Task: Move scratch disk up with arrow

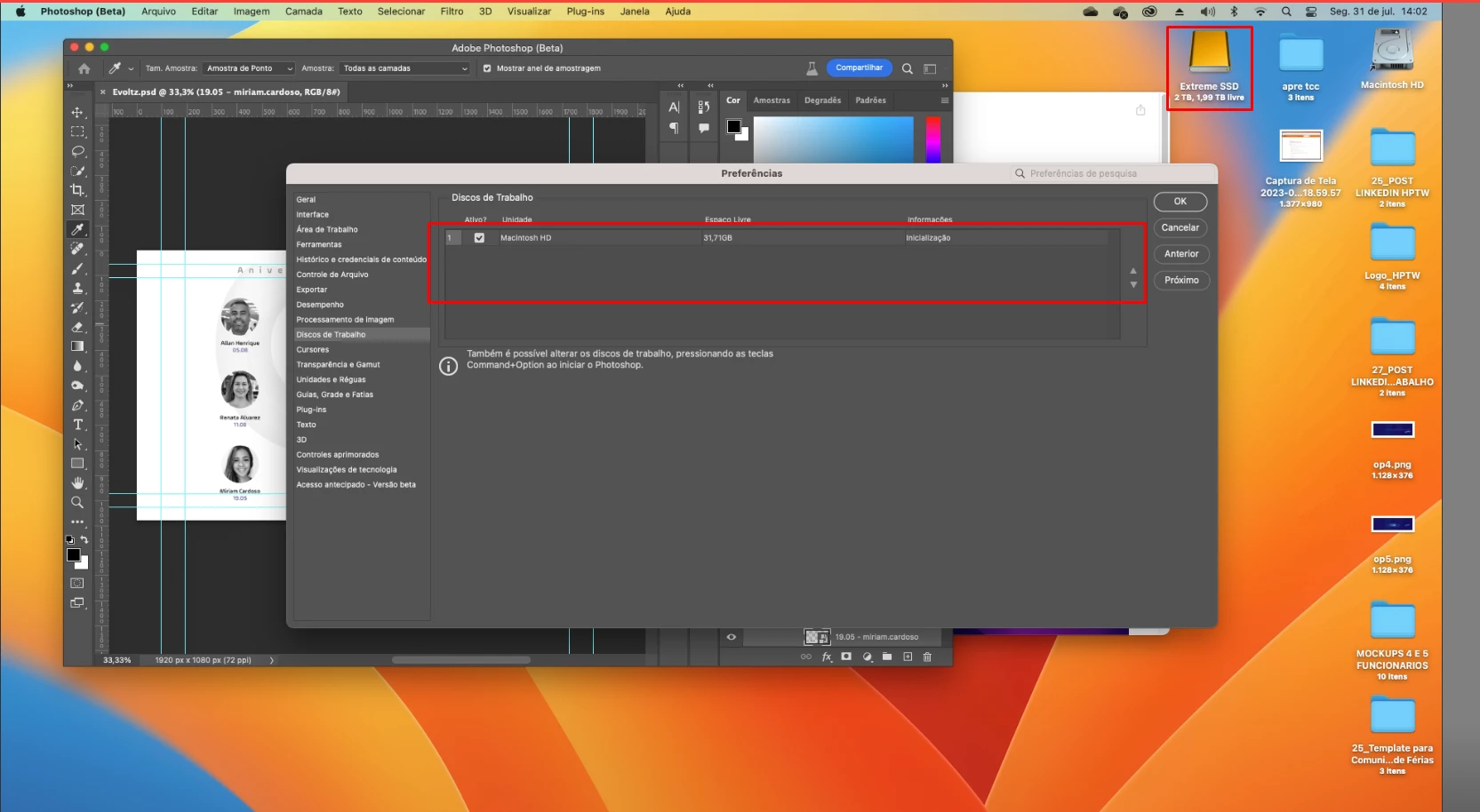Action: tap(1133, 271)
